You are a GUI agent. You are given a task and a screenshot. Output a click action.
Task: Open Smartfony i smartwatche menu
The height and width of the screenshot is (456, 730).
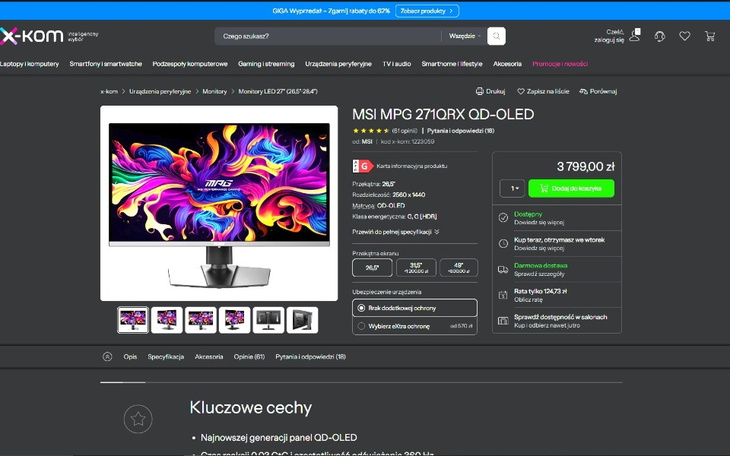[x=106, y=64]
